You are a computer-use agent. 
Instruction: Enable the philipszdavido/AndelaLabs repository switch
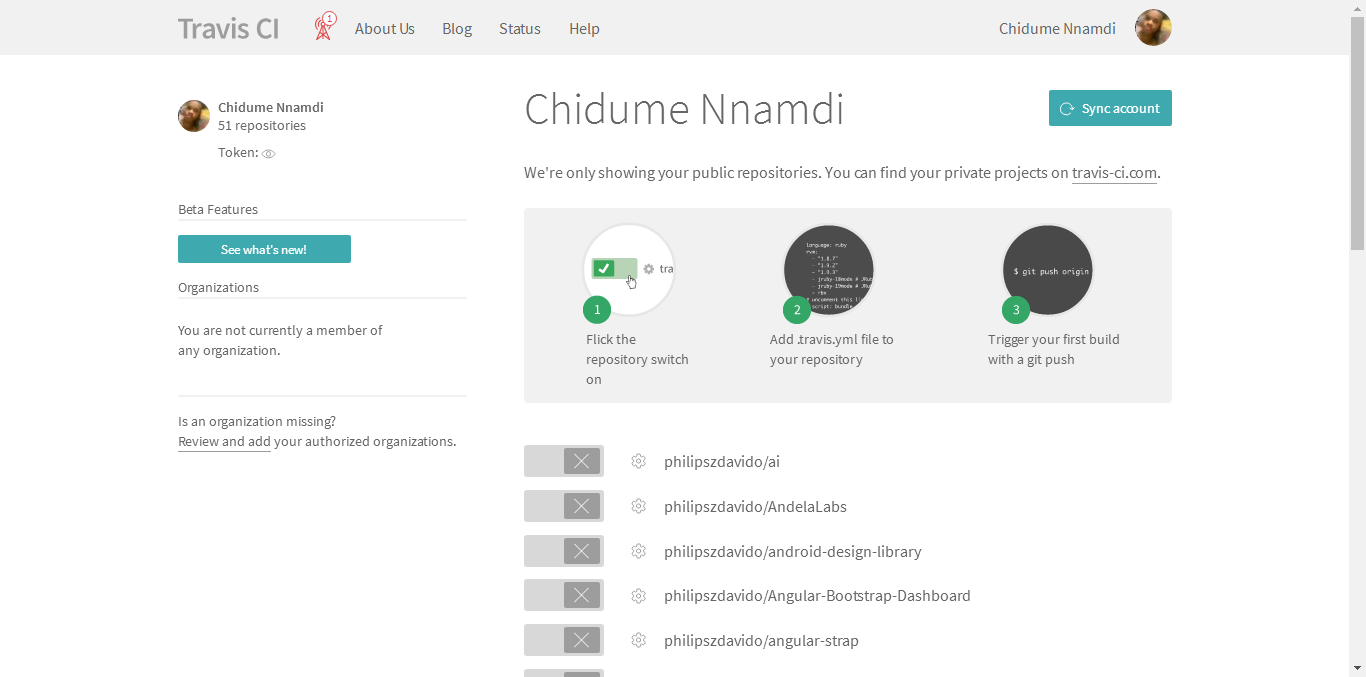[564, 506]
